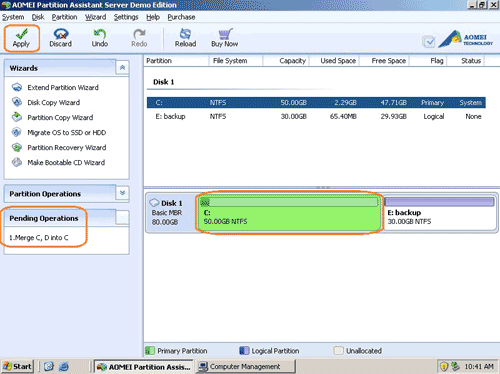This screenshot has height=374, width=500.
Task: Select the green C: 50.00GB partition block
Action: [x=289, y=213]
